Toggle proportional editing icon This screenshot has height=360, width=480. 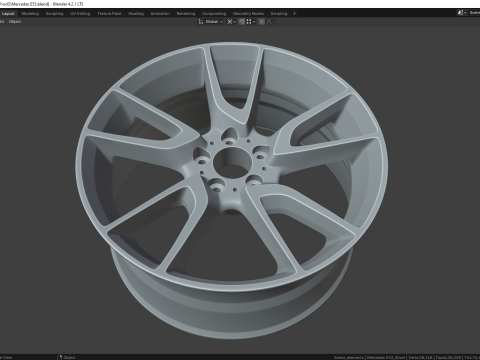(262, 22)
